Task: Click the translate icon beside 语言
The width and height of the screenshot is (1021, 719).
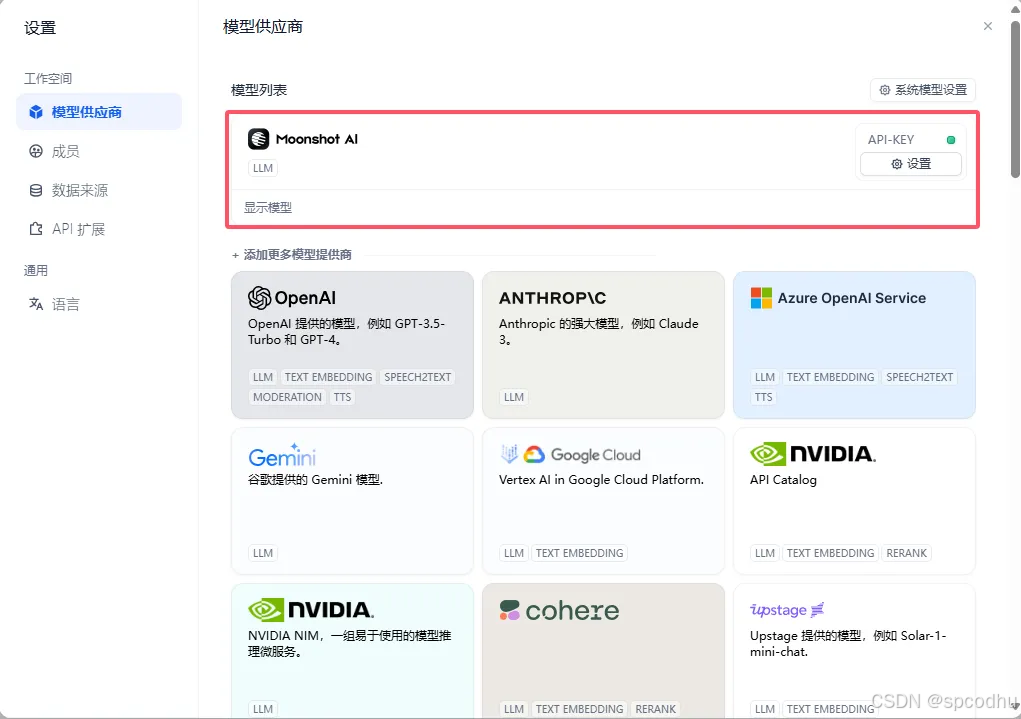Action: coord(36,304)
